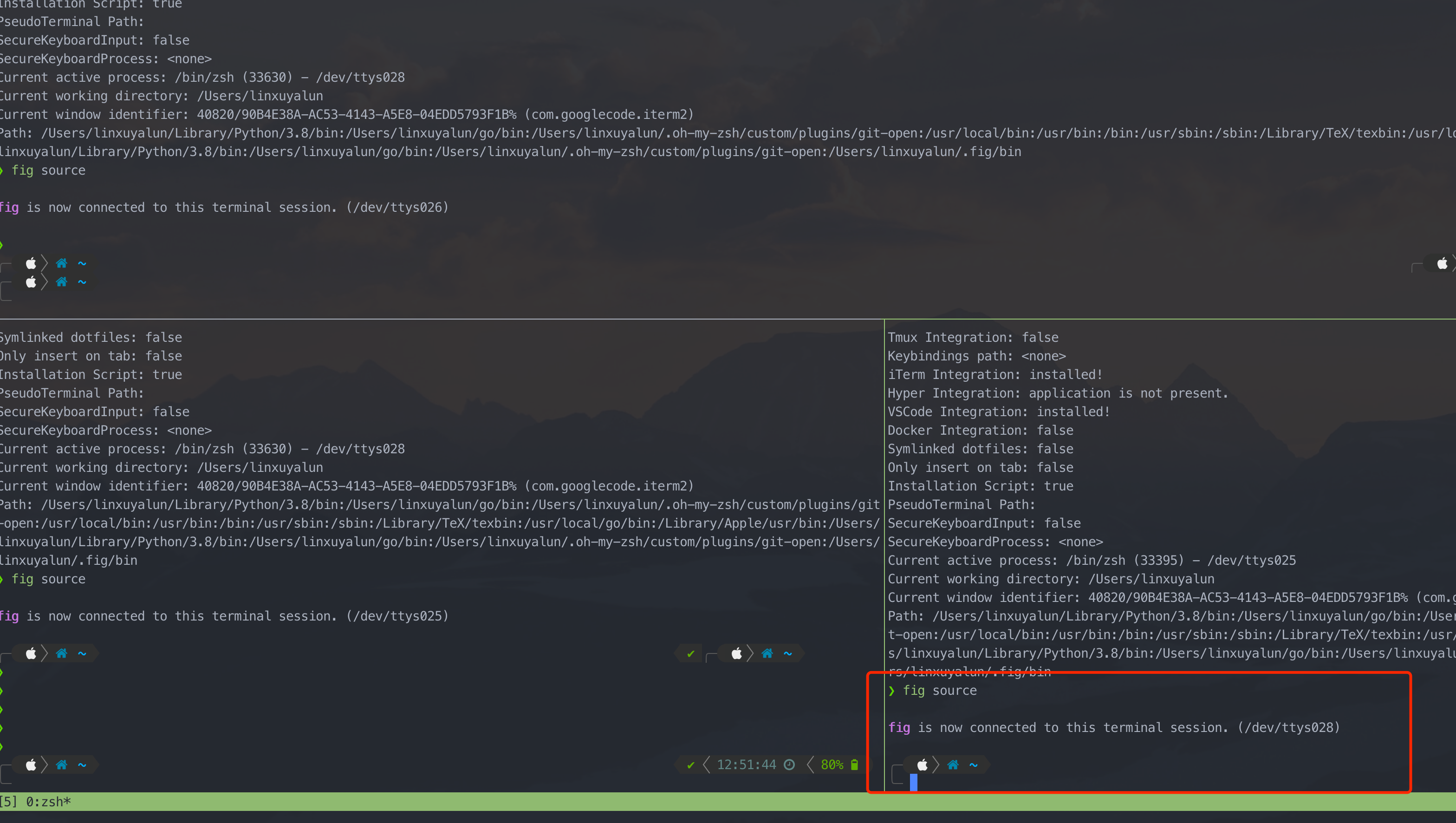Expand the chevron before the timestamp segment
The height and width of the screenshot is (823, 1456).
(706, 764)
